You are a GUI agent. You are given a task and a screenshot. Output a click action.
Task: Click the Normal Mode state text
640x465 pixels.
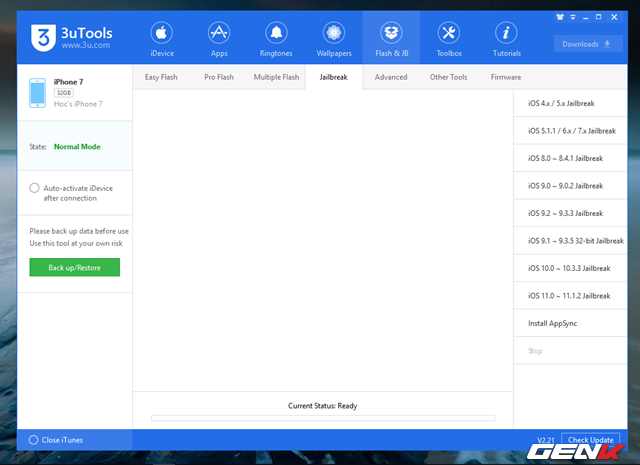click(77, 147)
